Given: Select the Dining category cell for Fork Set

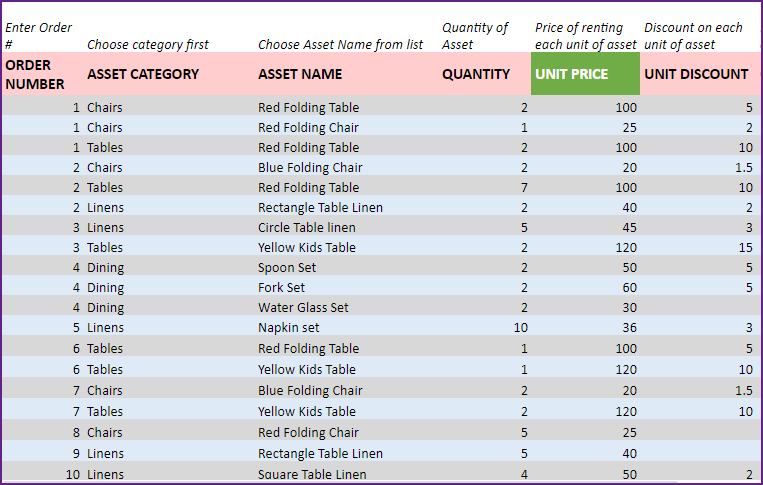Looking at the screenshot, I should coord(169,287).
